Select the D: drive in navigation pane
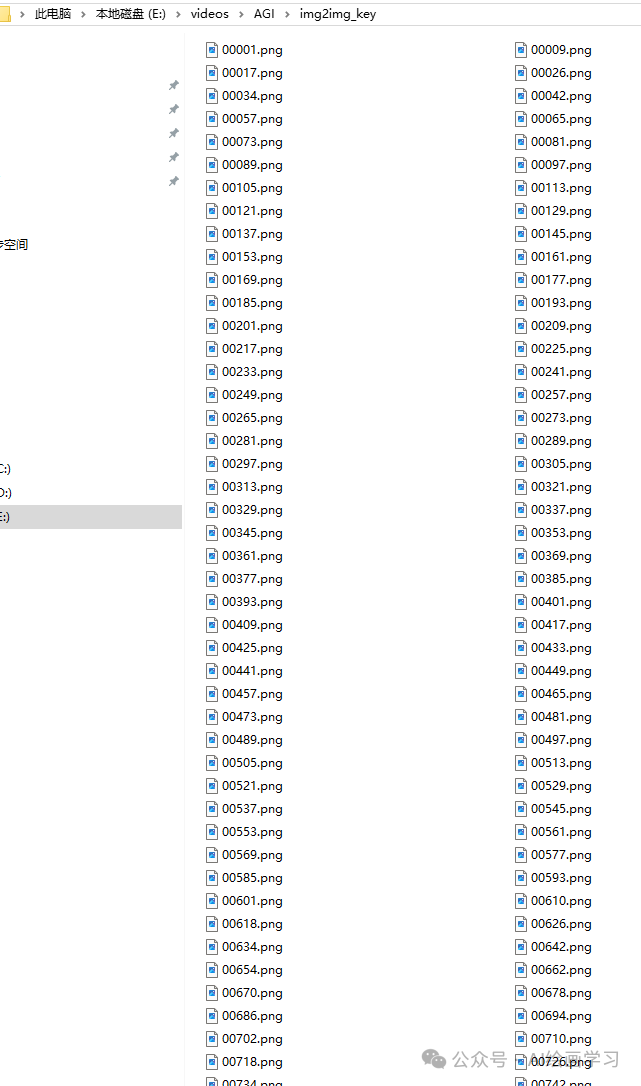 coord(6,492)
